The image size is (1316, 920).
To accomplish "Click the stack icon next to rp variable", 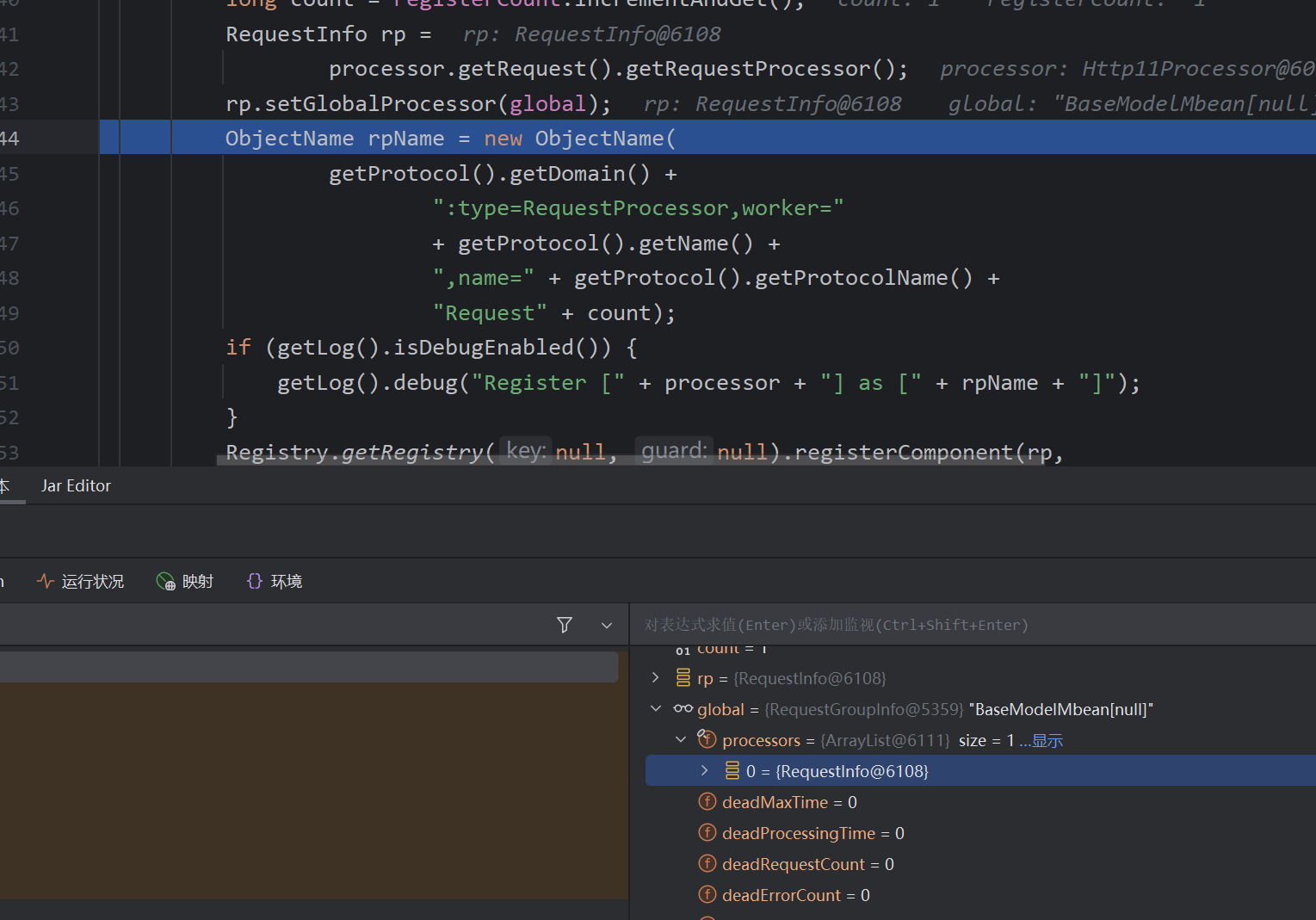I will point(683,678).
